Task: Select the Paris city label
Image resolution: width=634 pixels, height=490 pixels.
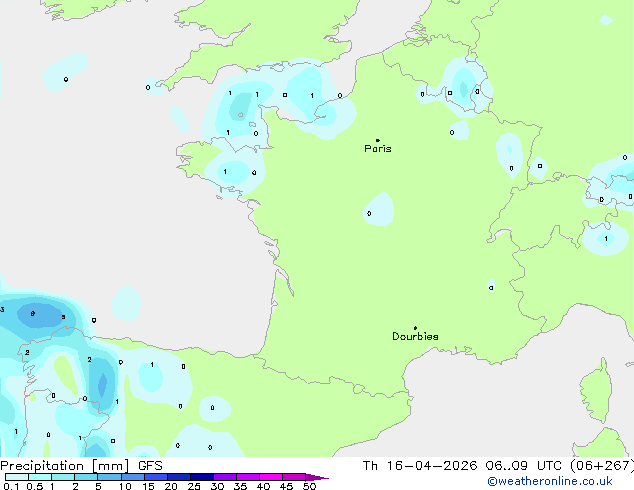Action: pyautogui.click(x=378, y=149)
